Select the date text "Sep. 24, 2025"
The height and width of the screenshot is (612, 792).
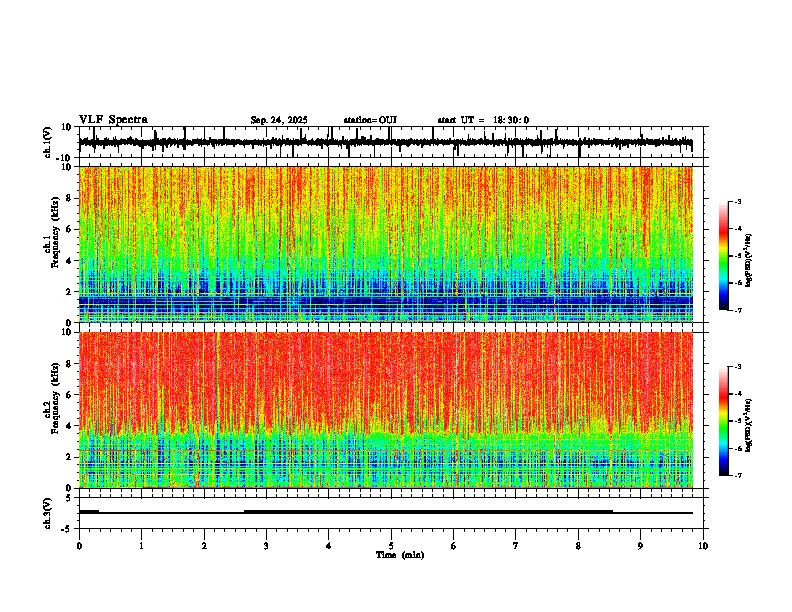pos(279,120)
